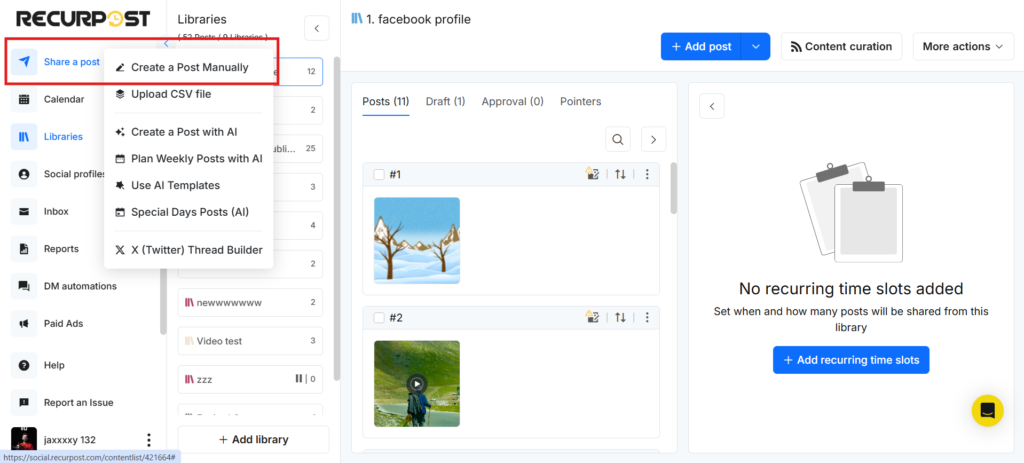
Task: Click the reorder arrows icon on post #2
Action: click(620, 317)
